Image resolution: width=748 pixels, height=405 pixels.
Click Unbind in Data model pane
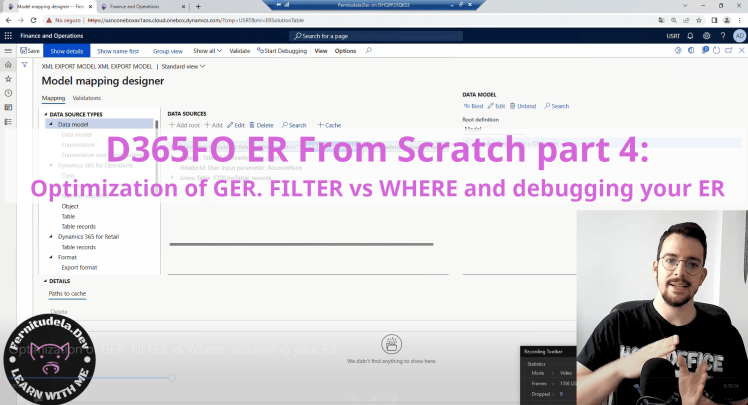coord(523,106)
